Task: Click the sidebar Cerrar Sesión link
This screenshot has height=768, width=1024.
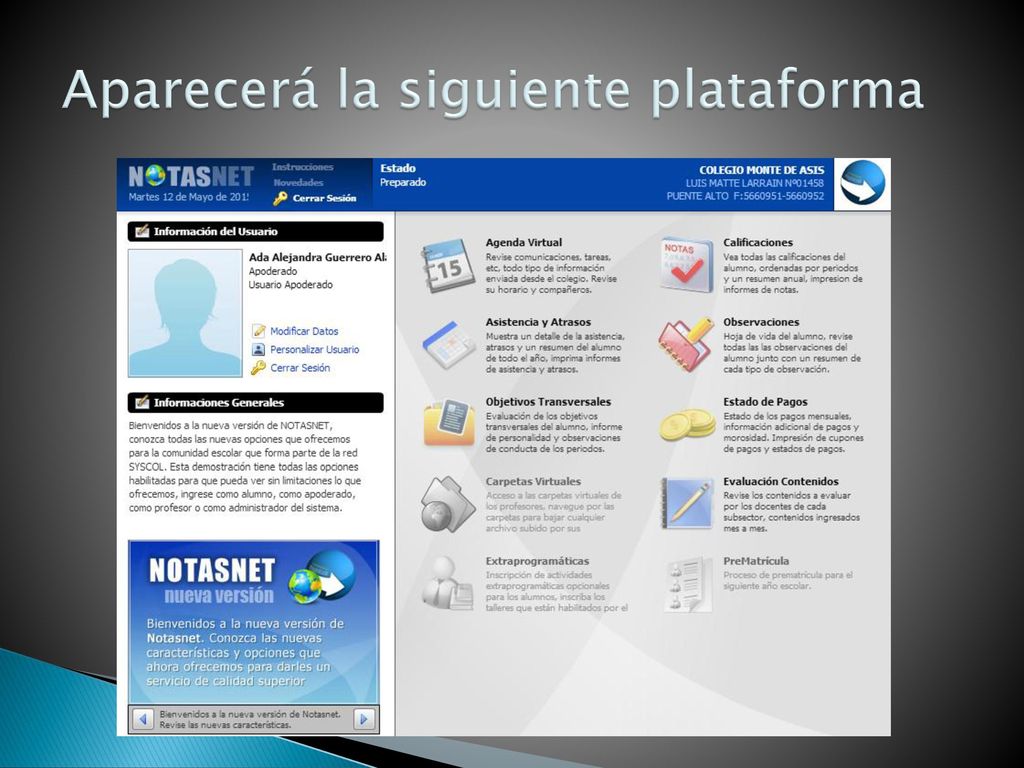Action: point(300,368)
